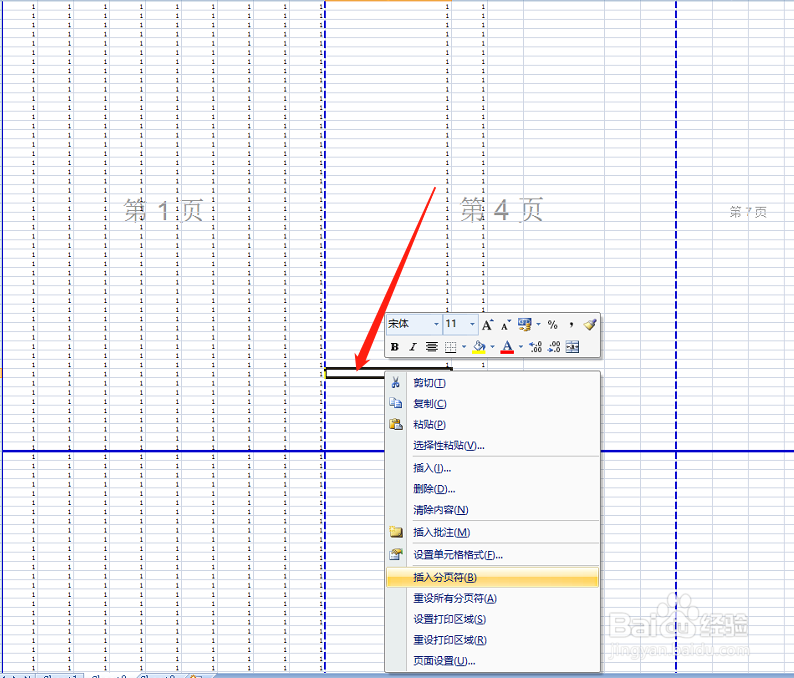Apply comma style from mini toolbar
794x678 pixels.
(x=571, y=325)
